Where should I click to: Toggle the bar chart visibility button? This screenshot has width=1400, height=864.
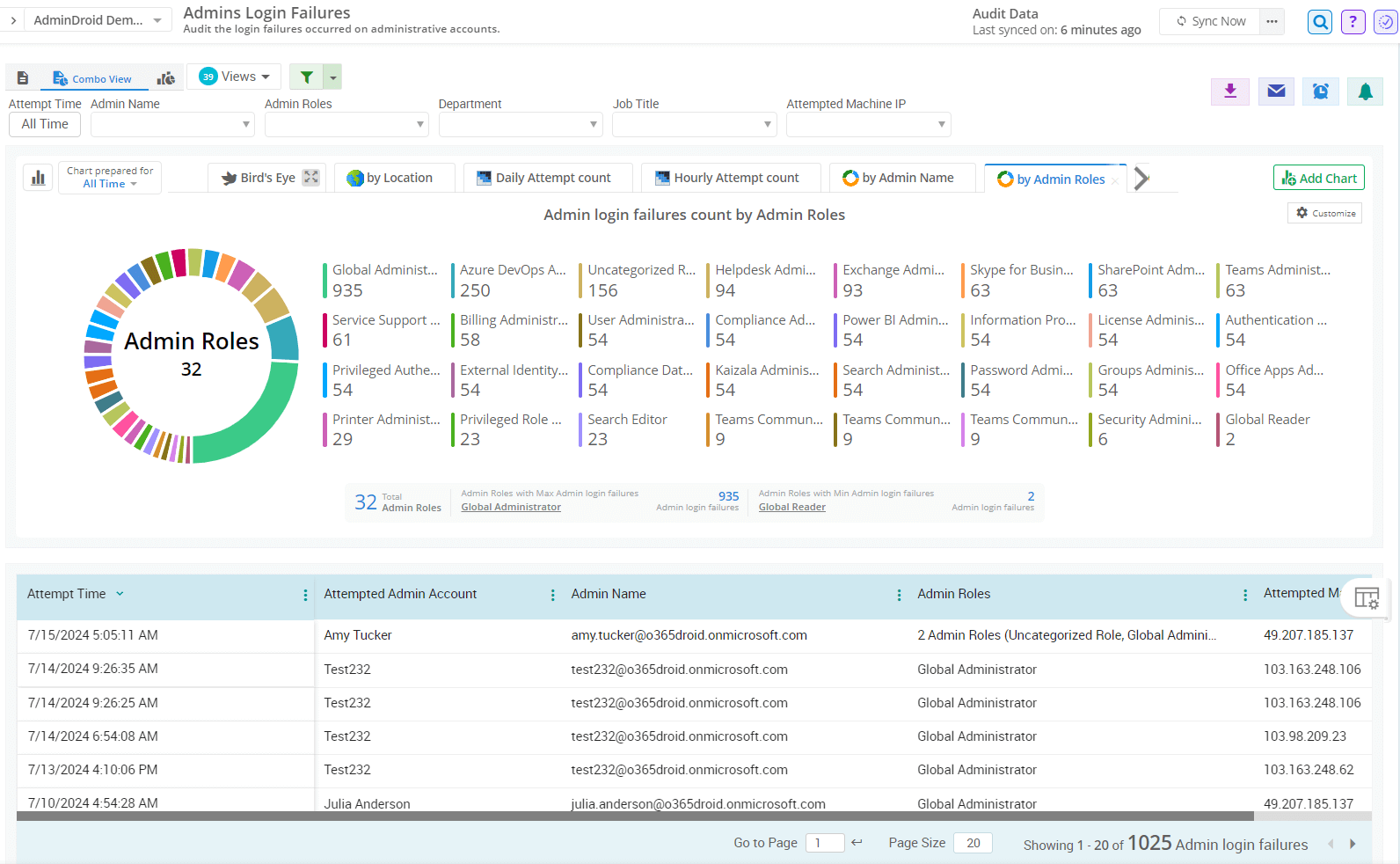[38, 178]
